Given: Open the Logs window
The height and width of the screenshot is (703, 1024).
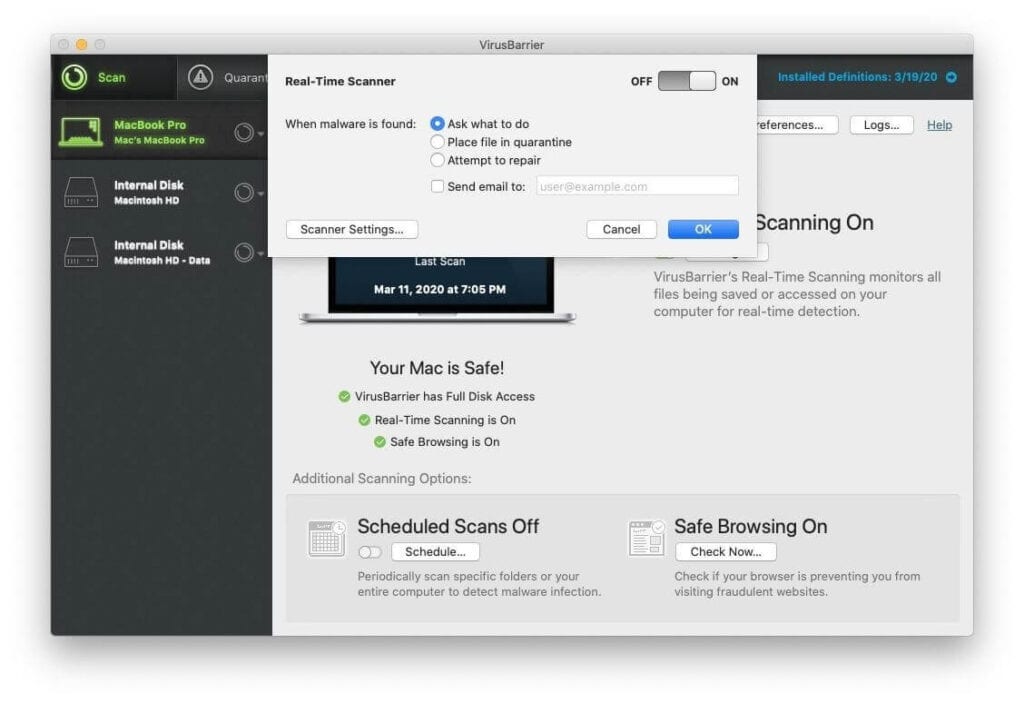Looking at the screenshot, I should (881, 125).
